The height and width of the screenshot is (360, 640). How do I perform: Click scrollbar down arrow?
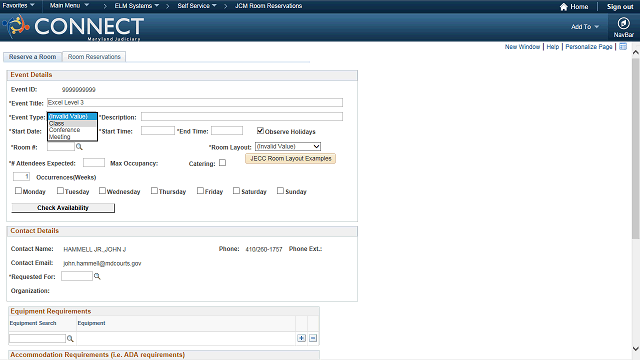pyautogui.click(x=636, y=349)
